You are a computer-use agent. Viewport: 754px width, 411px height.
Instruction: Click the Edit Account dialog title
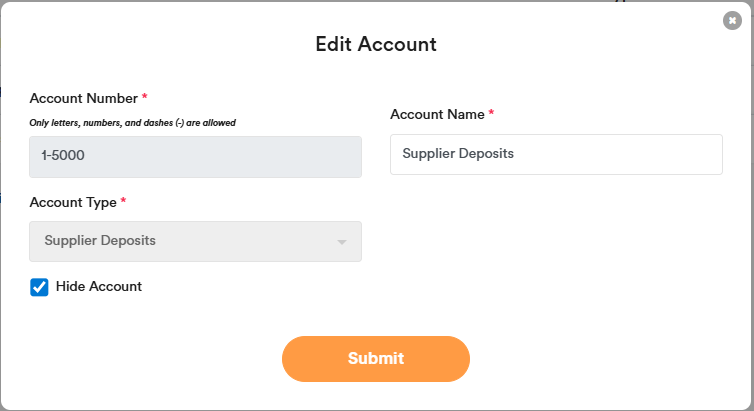376,44
